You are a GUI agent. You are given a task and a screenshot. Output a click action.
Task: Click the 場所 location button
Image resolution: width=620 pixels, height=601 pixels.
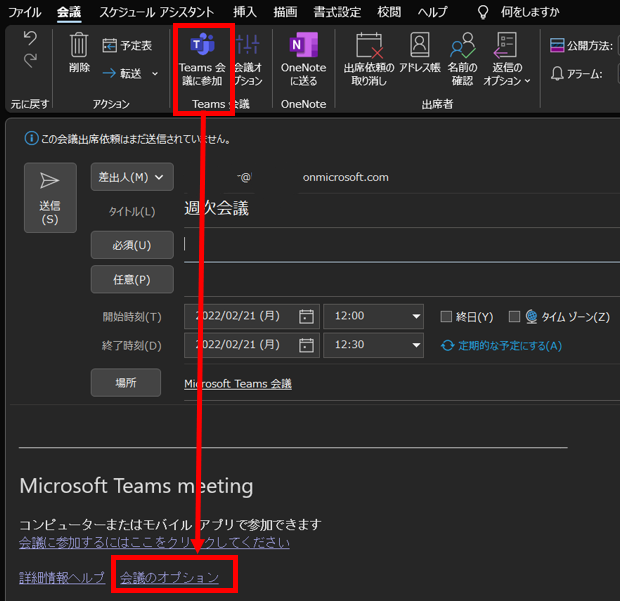point(126,382)
